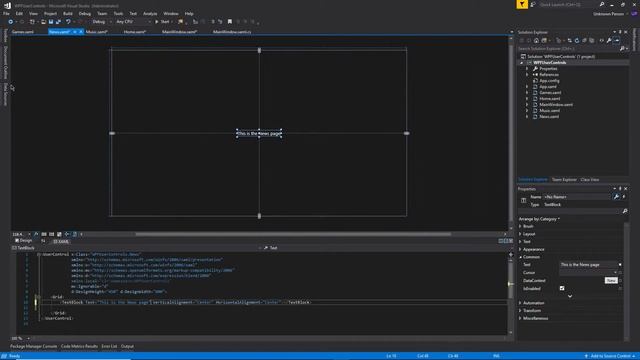640x360 pixels.
Task: Click the New button for DataContext
Action: coord(611,280)
